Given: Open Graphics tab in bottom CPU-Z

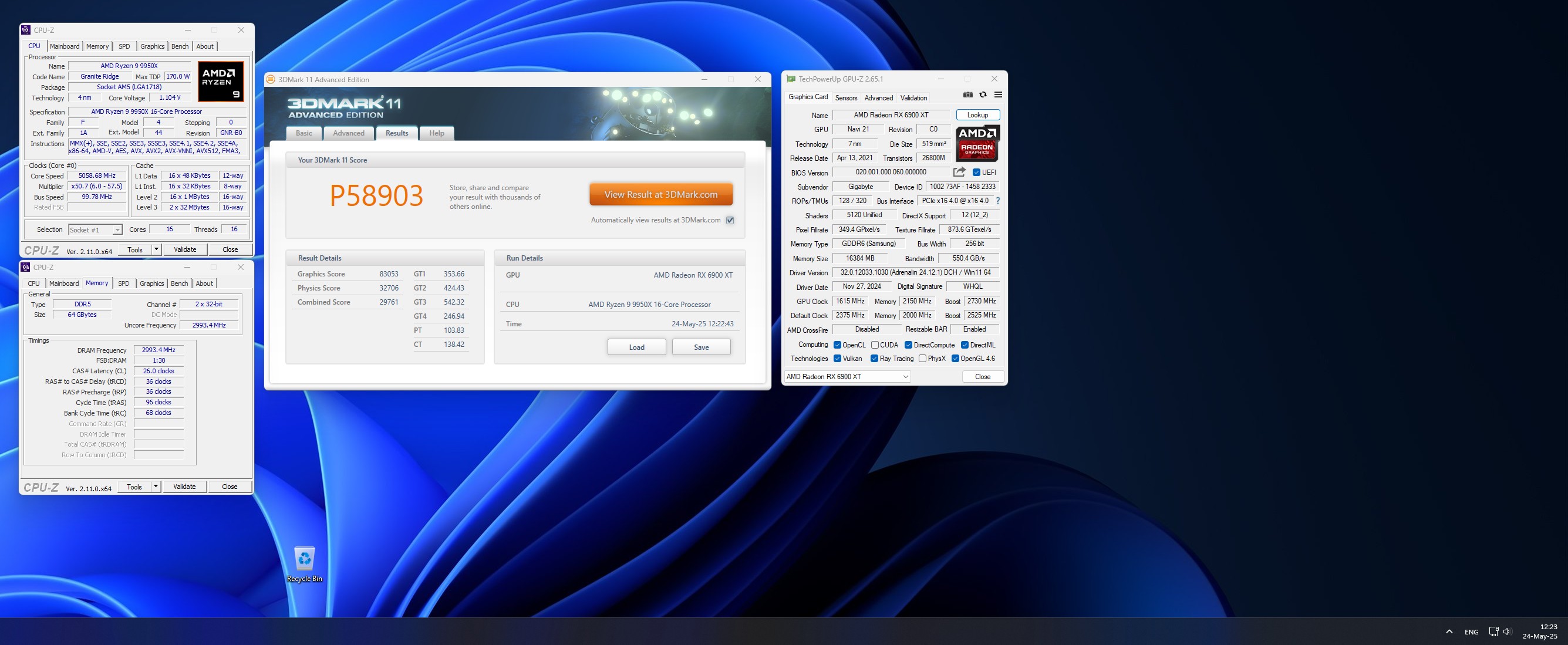Looking at the screenshot, I should coord(151,283).
